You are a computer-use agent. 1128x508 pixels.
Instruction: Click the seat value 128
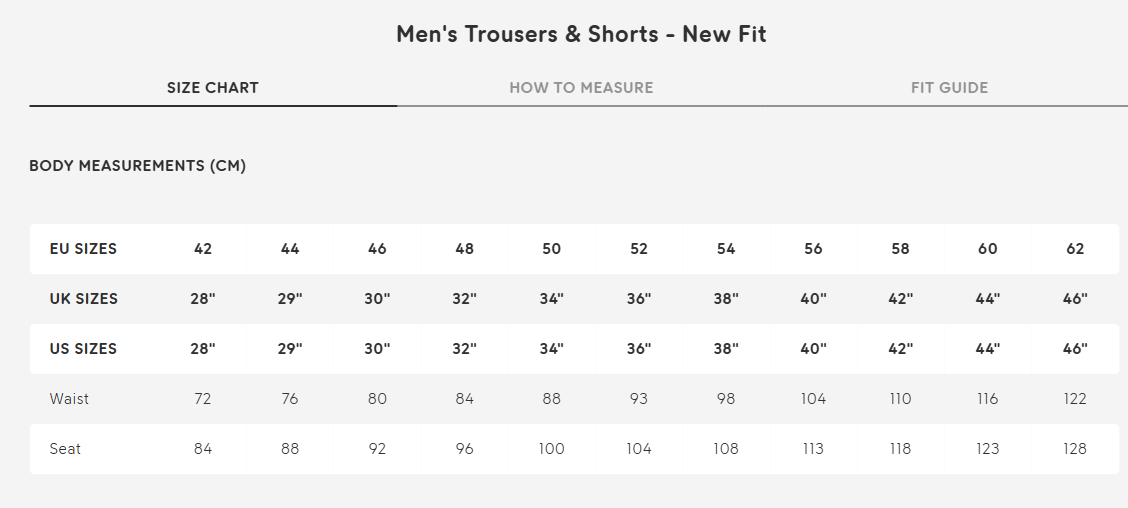1075,449
